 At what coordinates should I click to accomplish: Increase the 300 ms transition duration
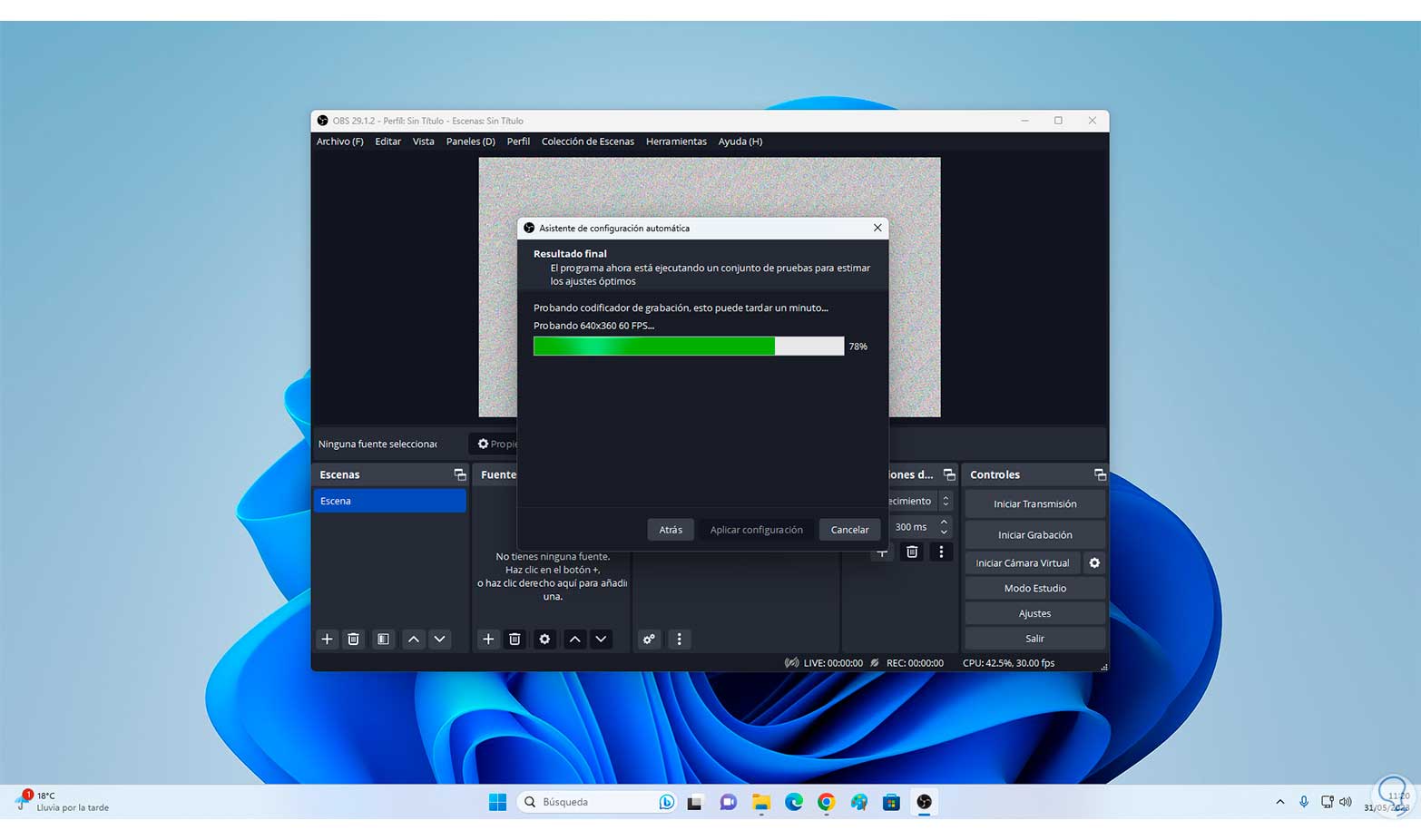point(944,523)
